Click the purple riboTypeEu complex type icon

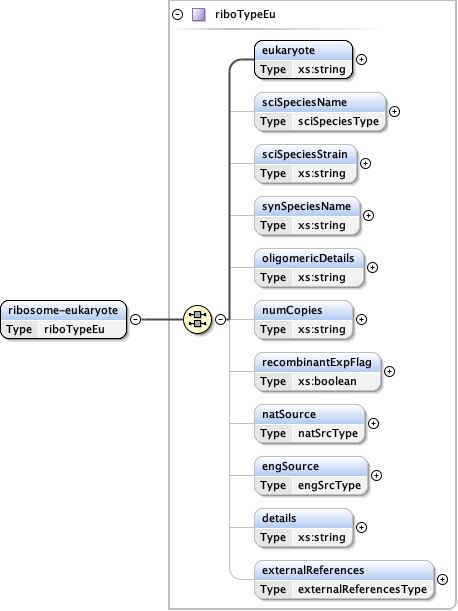[x=199, y=15]
